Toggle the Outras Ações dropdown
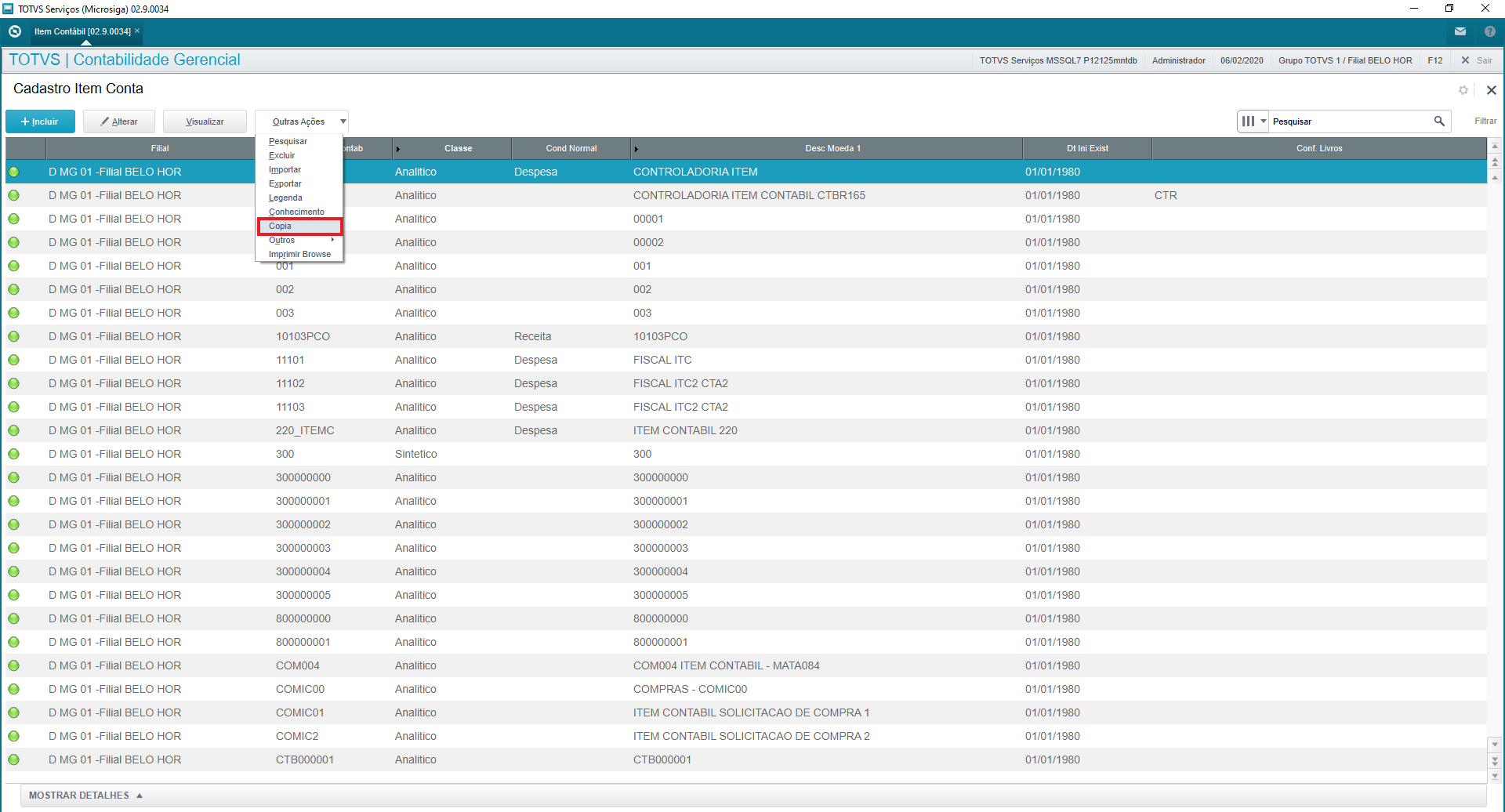 (x=302, y=121)
